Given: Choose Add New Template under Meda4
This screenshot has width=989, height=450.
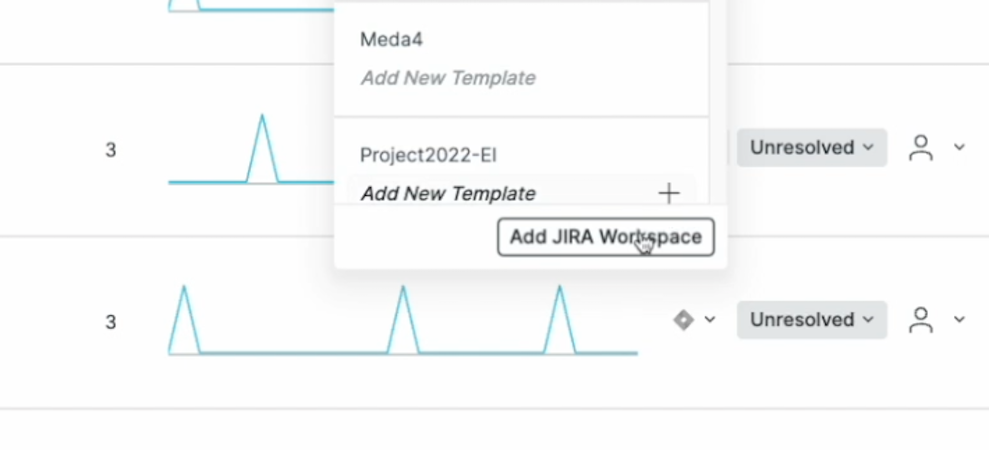Looking at the screenshot, I should click(447, 78).
